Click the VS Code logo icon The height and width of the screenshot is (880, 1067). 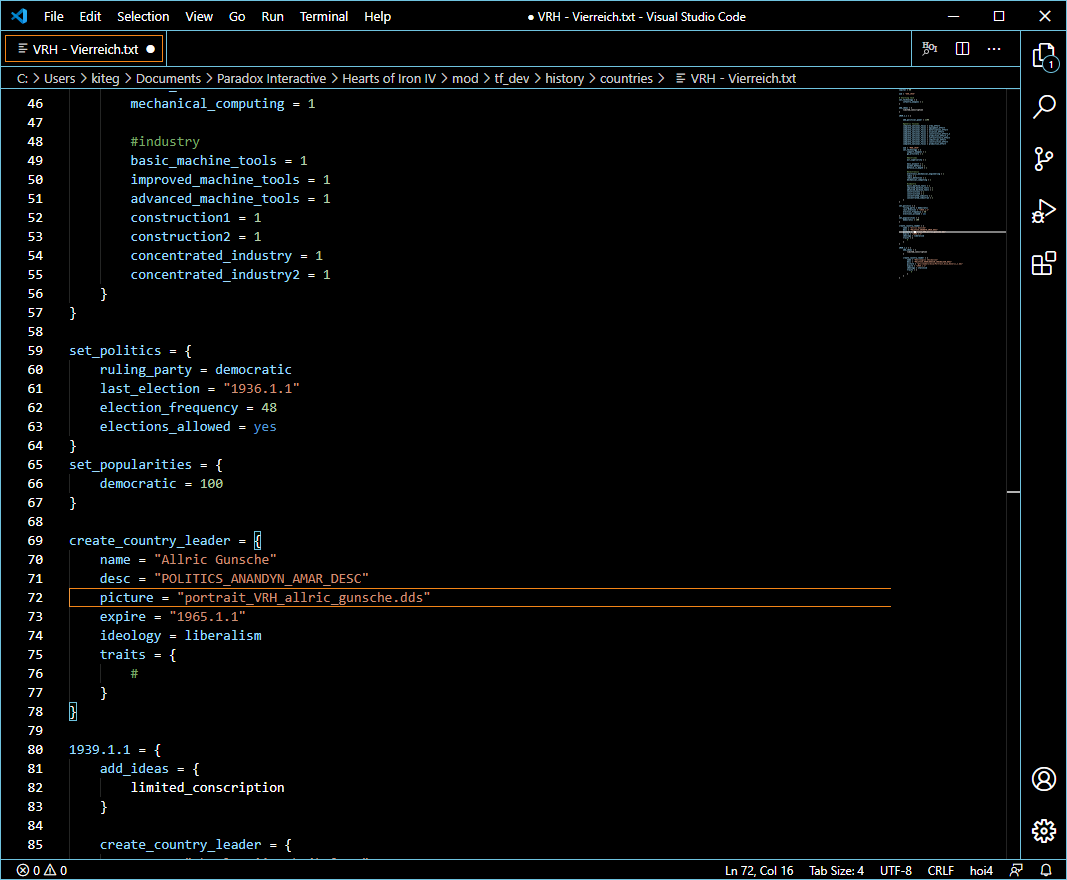19,16
